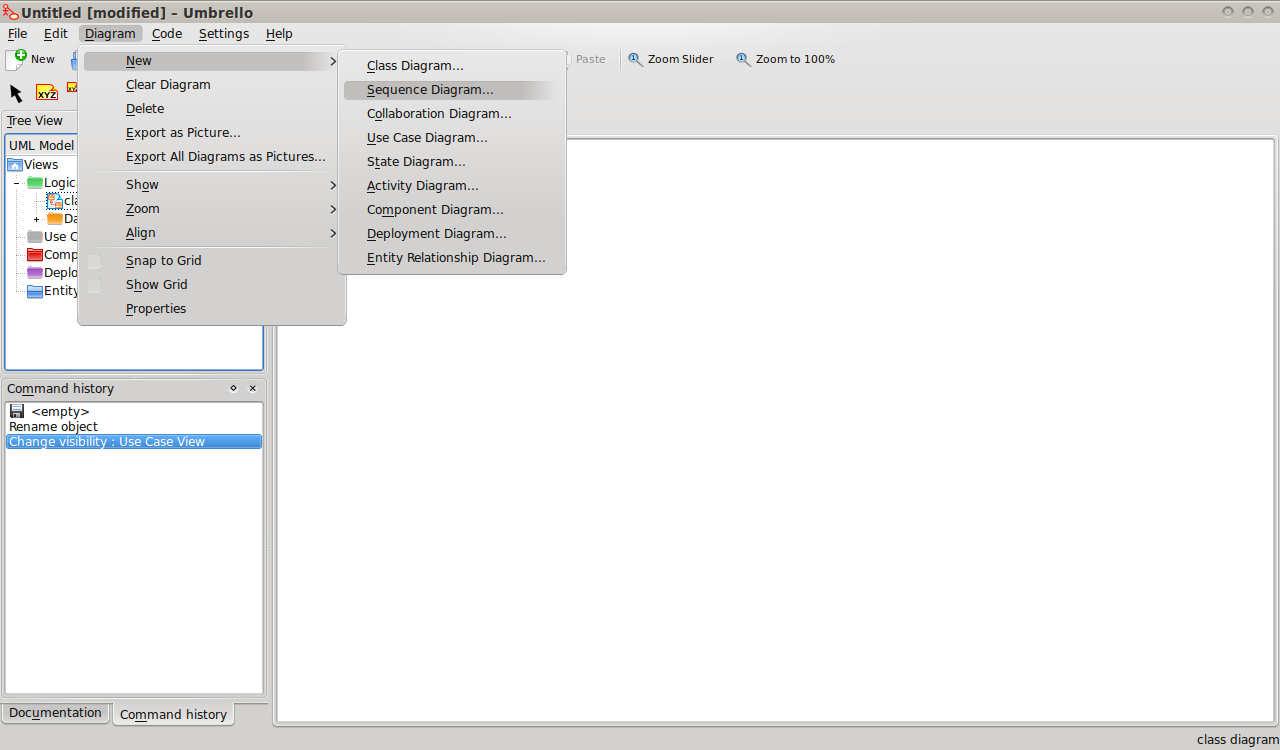Close the open Diagram menu

click(110, 33)
